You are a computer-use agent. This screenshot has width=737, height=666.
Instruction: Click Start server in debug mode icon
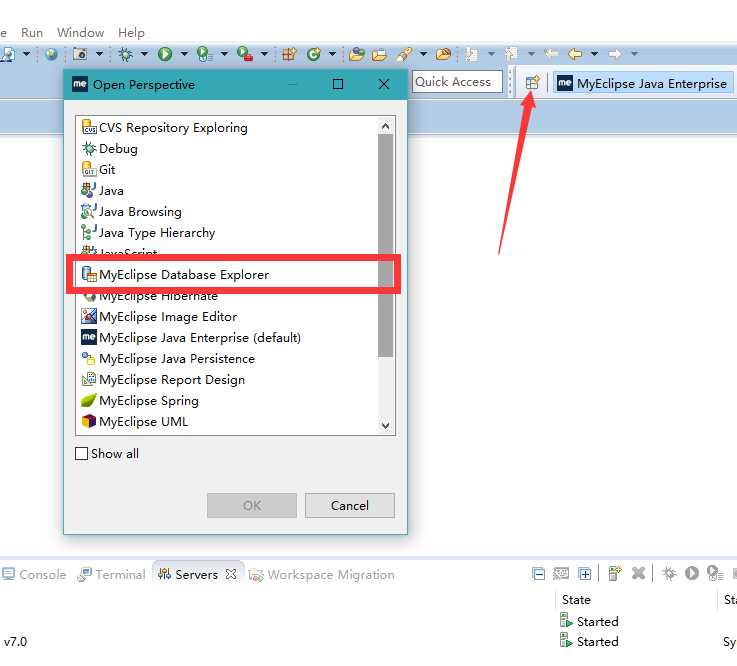point(669,573)
